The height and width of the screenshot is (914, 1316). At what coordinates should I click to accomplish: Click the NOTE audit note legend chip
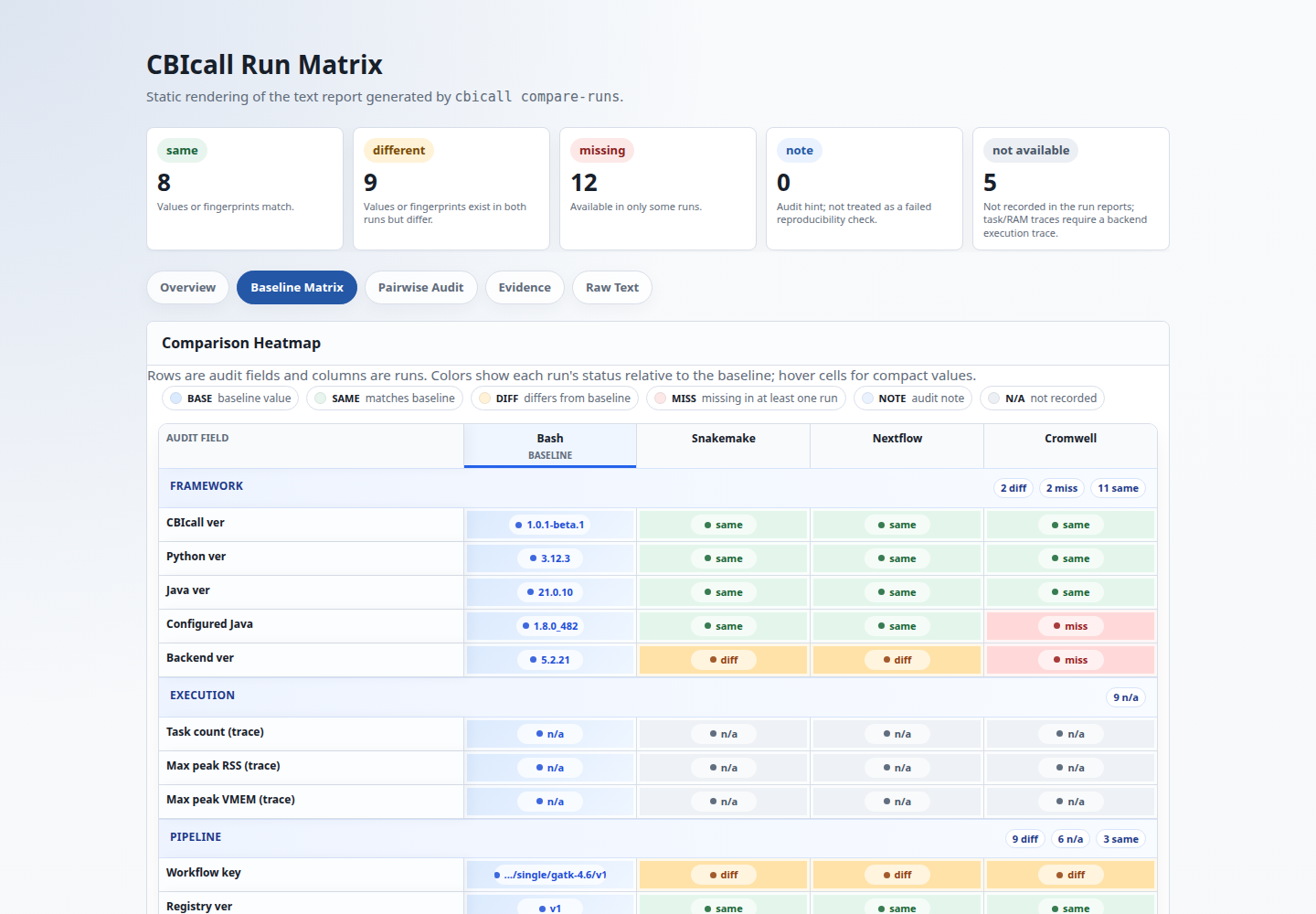913,399
